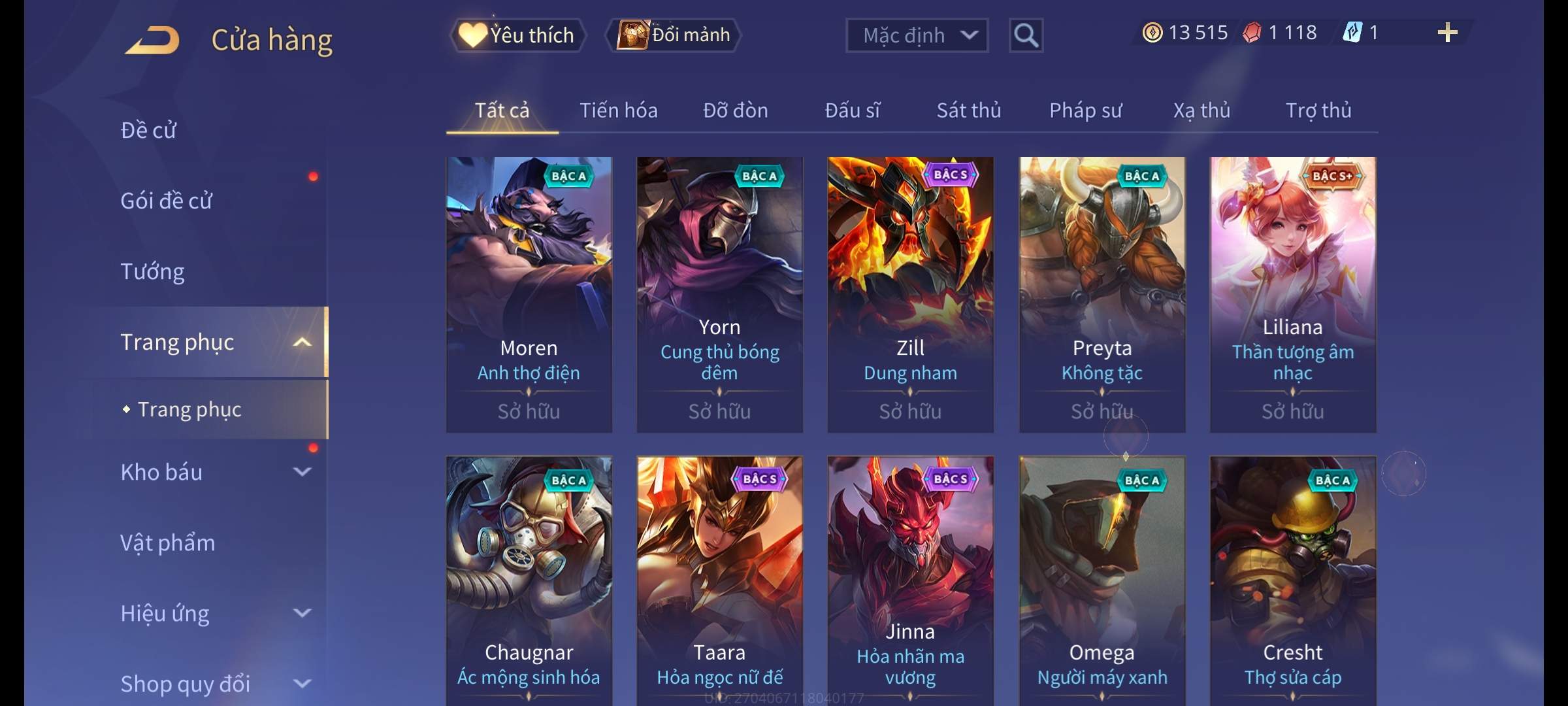Open the Gói đề cử menu
Viewport: 1568px width, 706px height.
coord(166,201)
